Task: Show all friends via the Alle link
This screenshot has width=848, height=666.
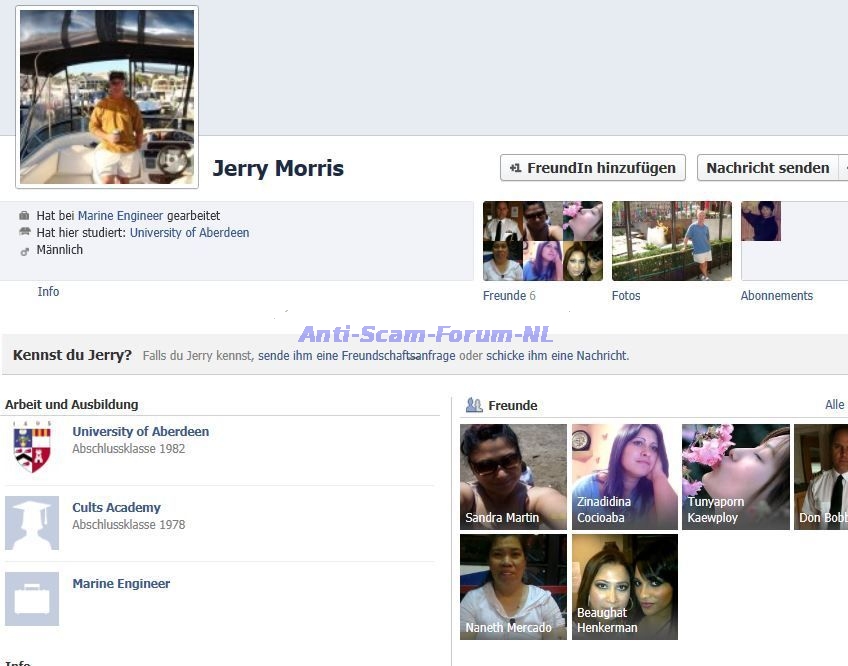Action: coord(834,405)
